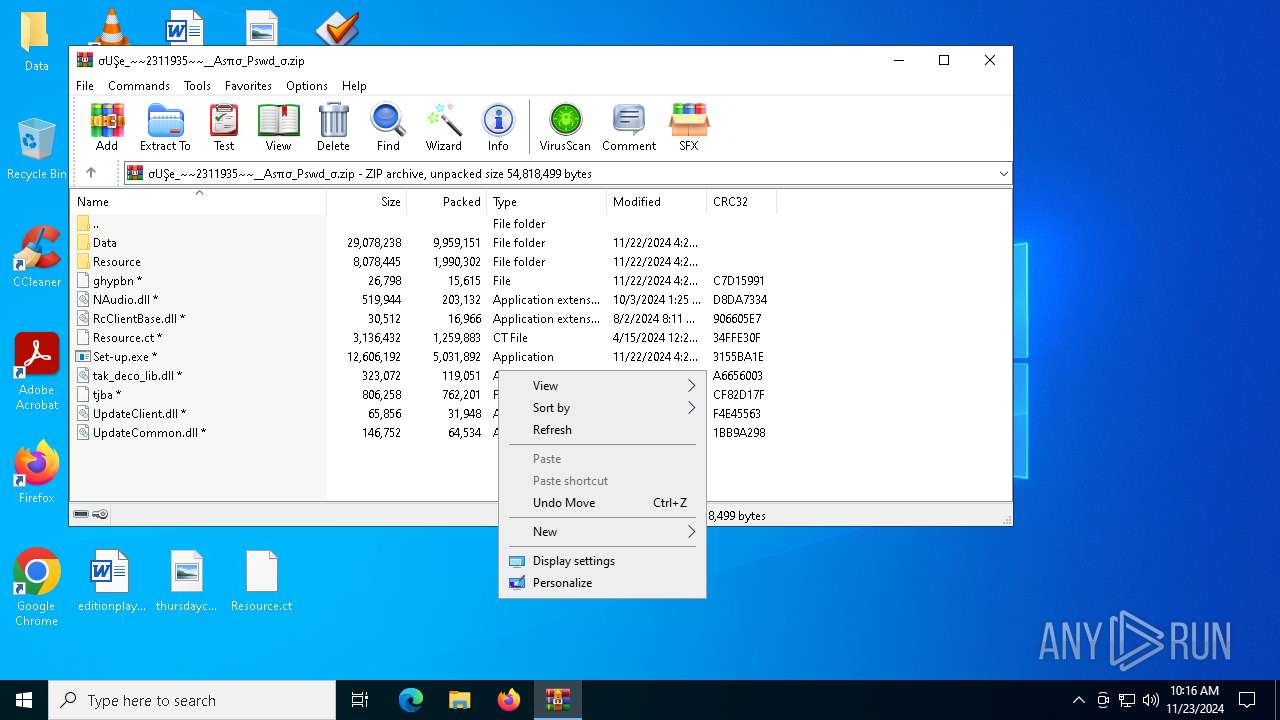The image size is (1280, 720).
Task: Click the Windows Start button
Action: click(24, 700)
